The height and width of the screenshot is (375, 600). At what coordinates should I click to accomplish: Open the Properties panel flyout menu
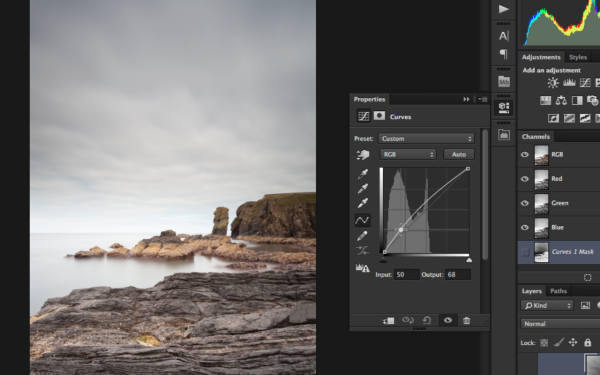click(483, 99)
